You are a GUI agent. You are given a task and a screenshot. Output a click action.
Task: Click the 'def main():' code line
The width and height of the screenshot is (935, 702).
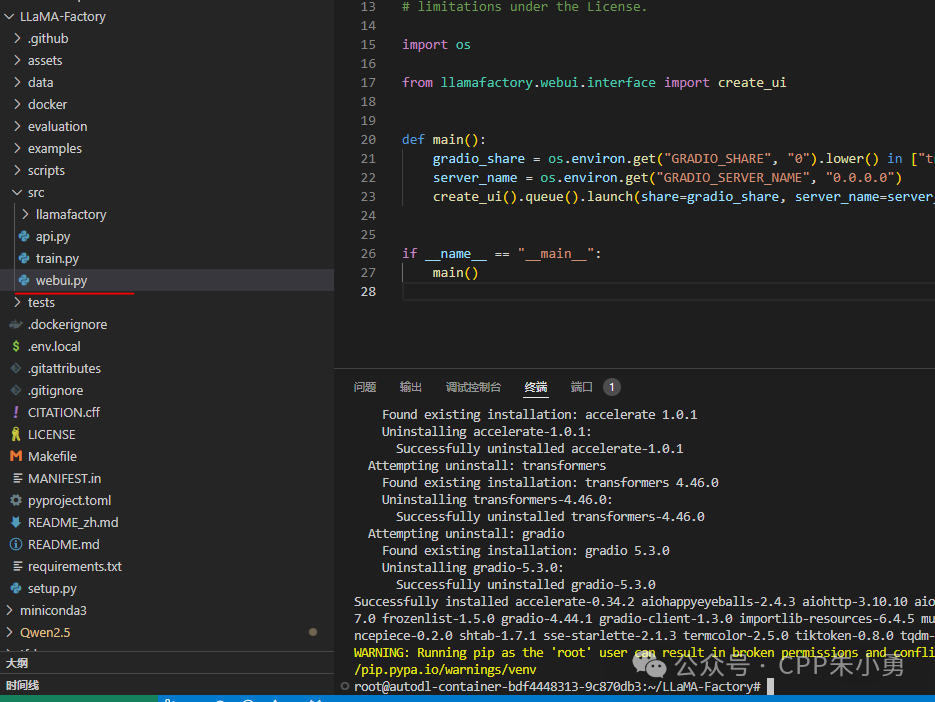click(x=444, y=140)
